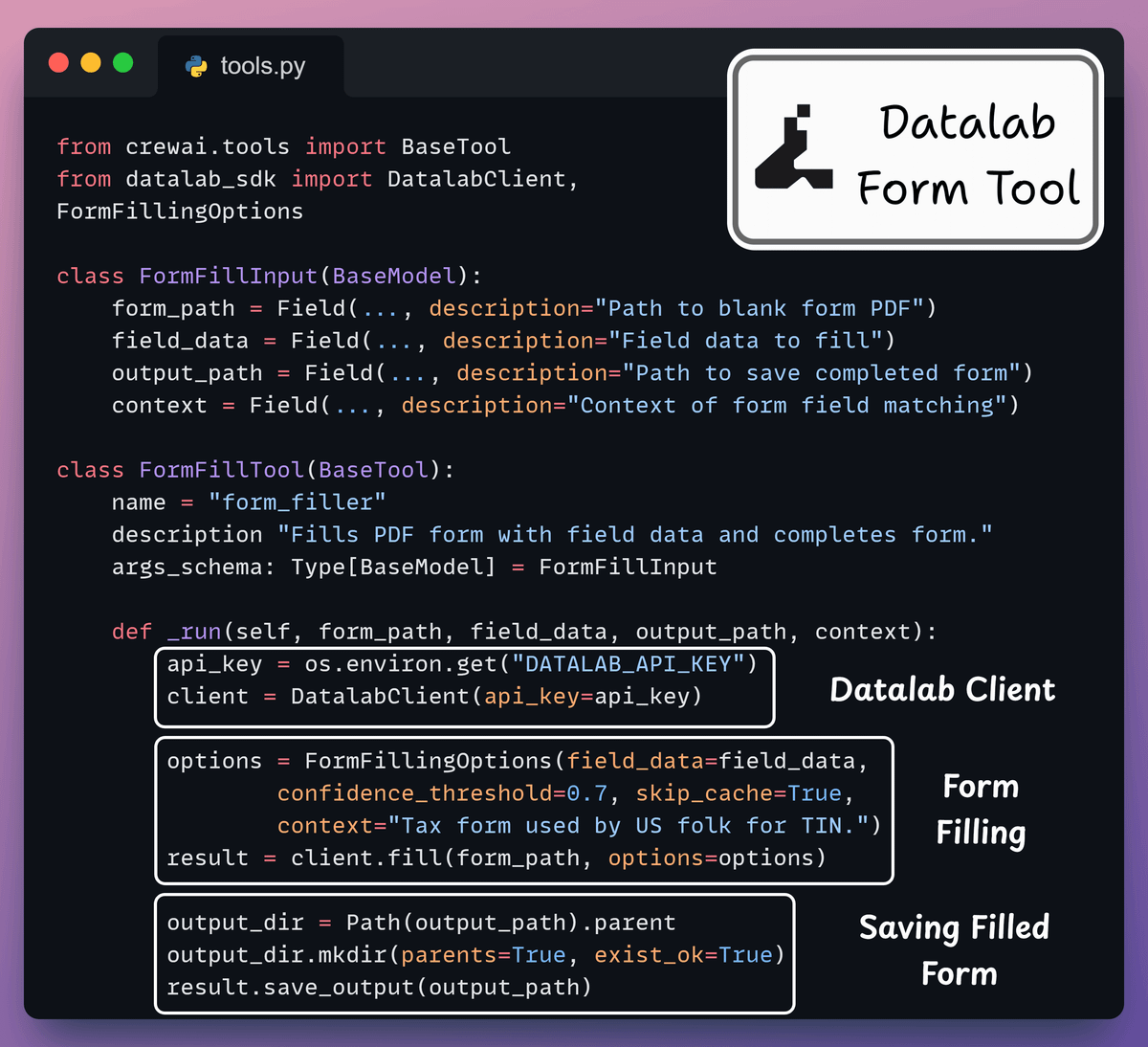This screenshot has width=1148, height=1047.
Task: Click the Python icon on tools.py tab
Action: [x=196, y=66]
